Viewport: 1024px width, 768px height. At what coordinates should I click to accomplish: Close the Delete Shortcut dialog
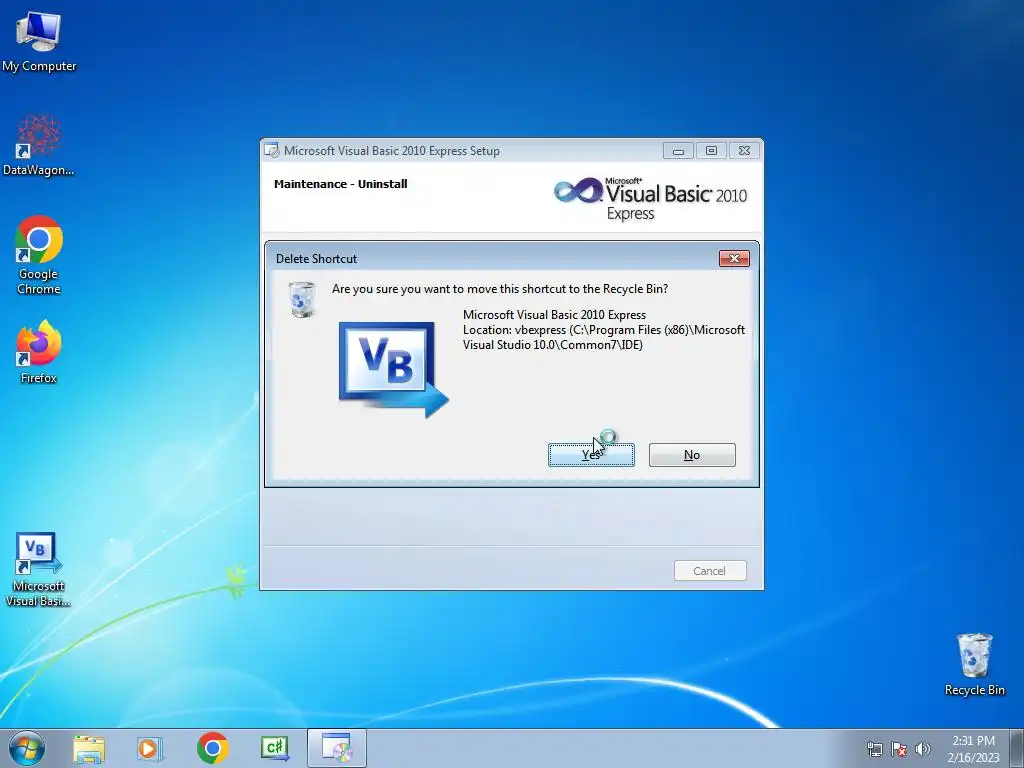tap(734, 259)
